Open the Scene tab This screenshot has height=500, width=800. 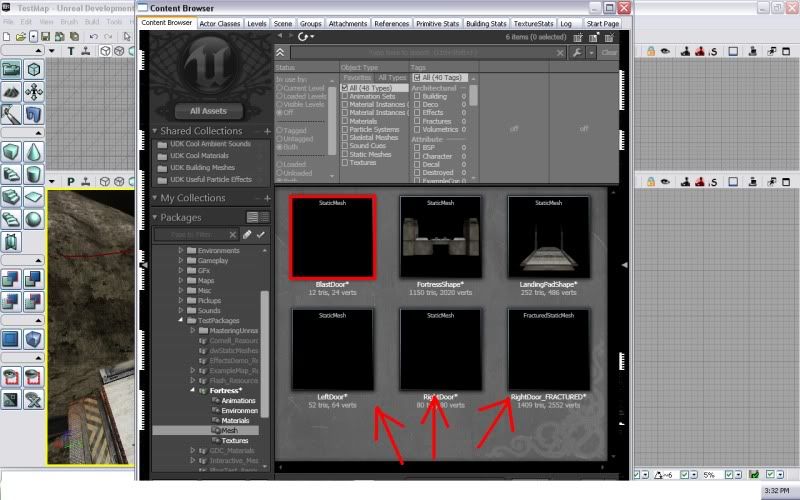point(283,23)
